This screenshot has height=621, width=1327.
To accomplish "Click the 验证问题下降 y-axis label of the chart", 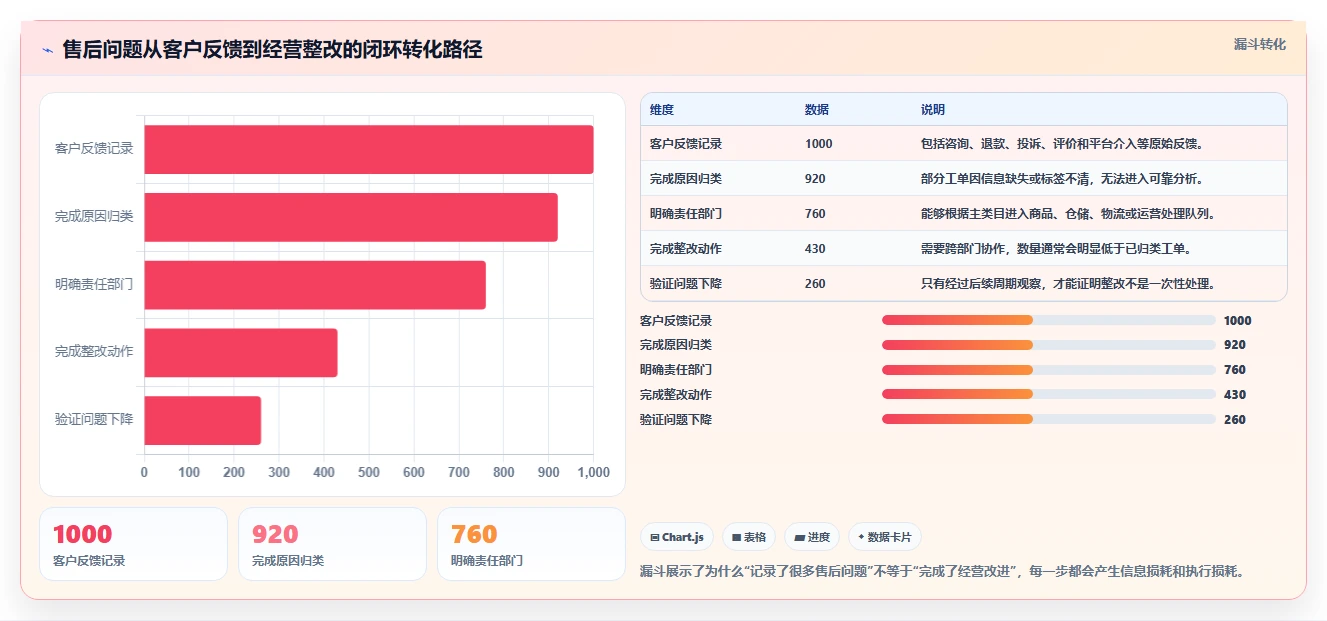I will tap(94, 421).
